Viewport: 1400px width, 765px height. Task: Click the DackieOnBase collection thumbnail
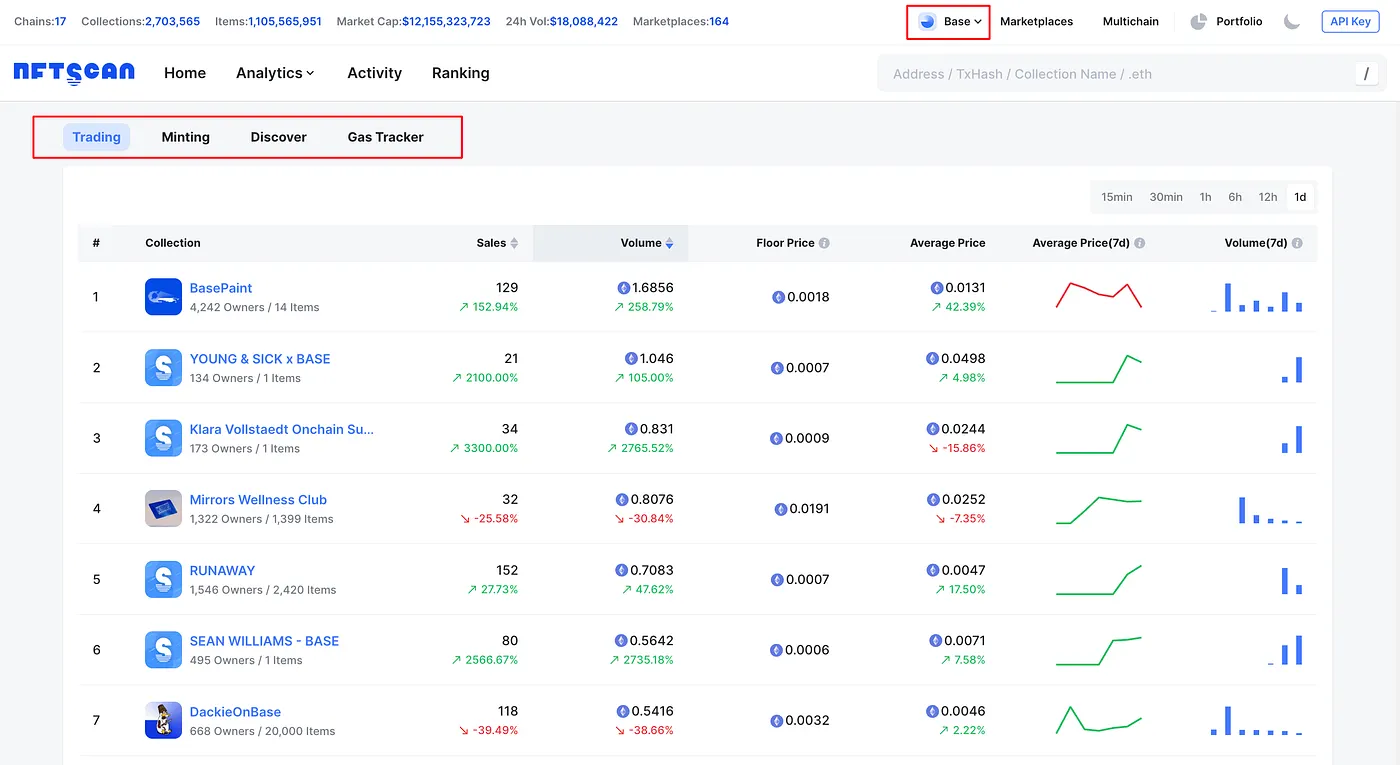point(163,721)
